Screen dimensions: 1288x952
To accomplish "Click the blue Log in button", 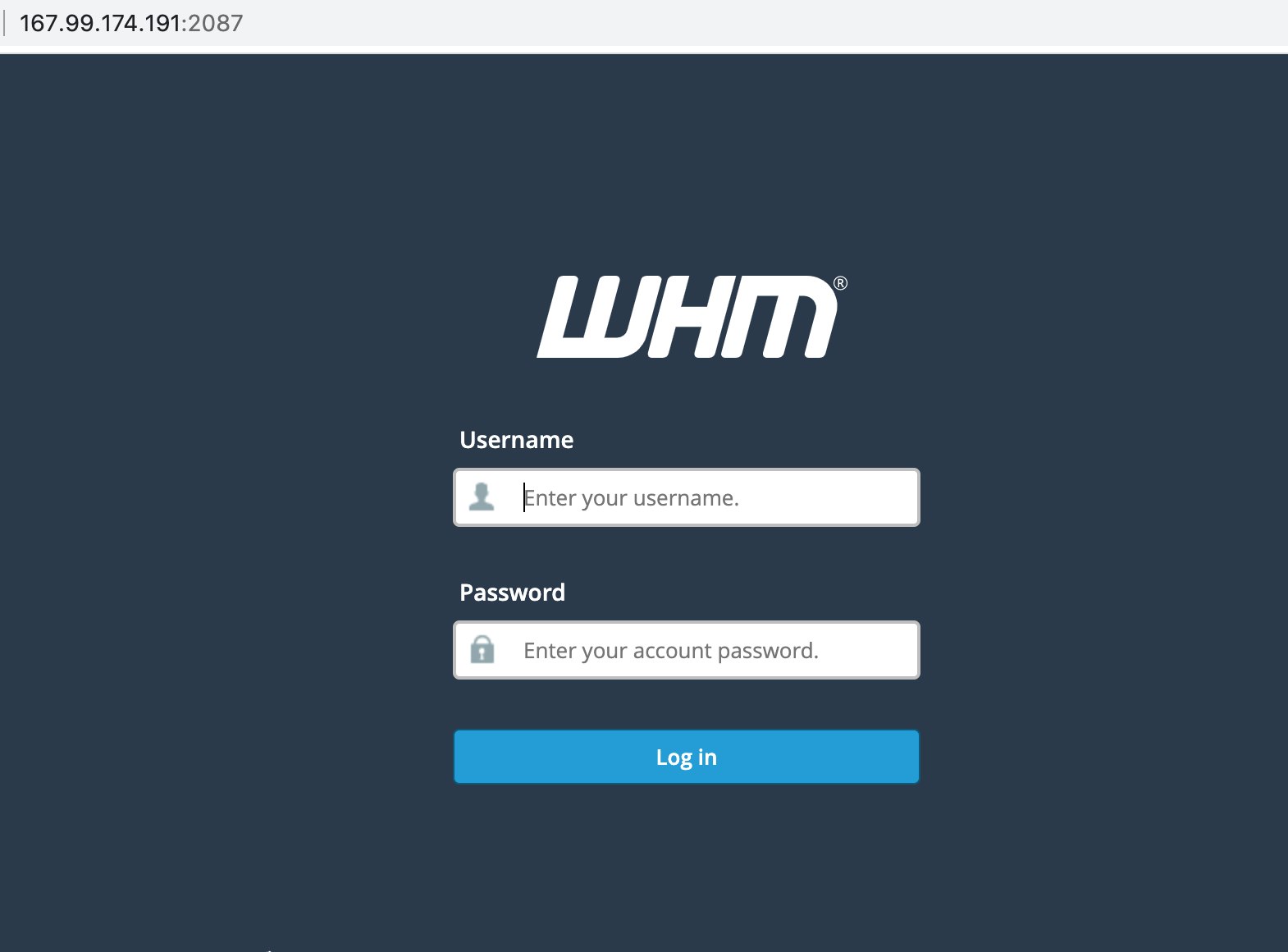I will coord(687,757).
